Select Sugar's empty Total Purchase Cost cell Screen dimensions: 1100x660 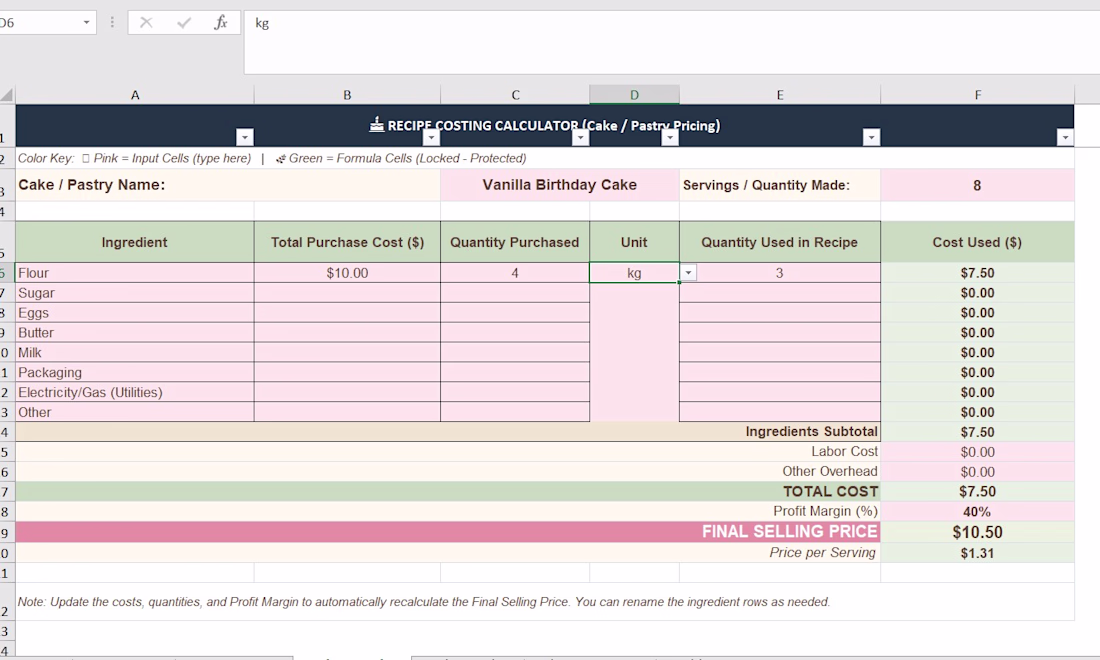coord(347,293)
